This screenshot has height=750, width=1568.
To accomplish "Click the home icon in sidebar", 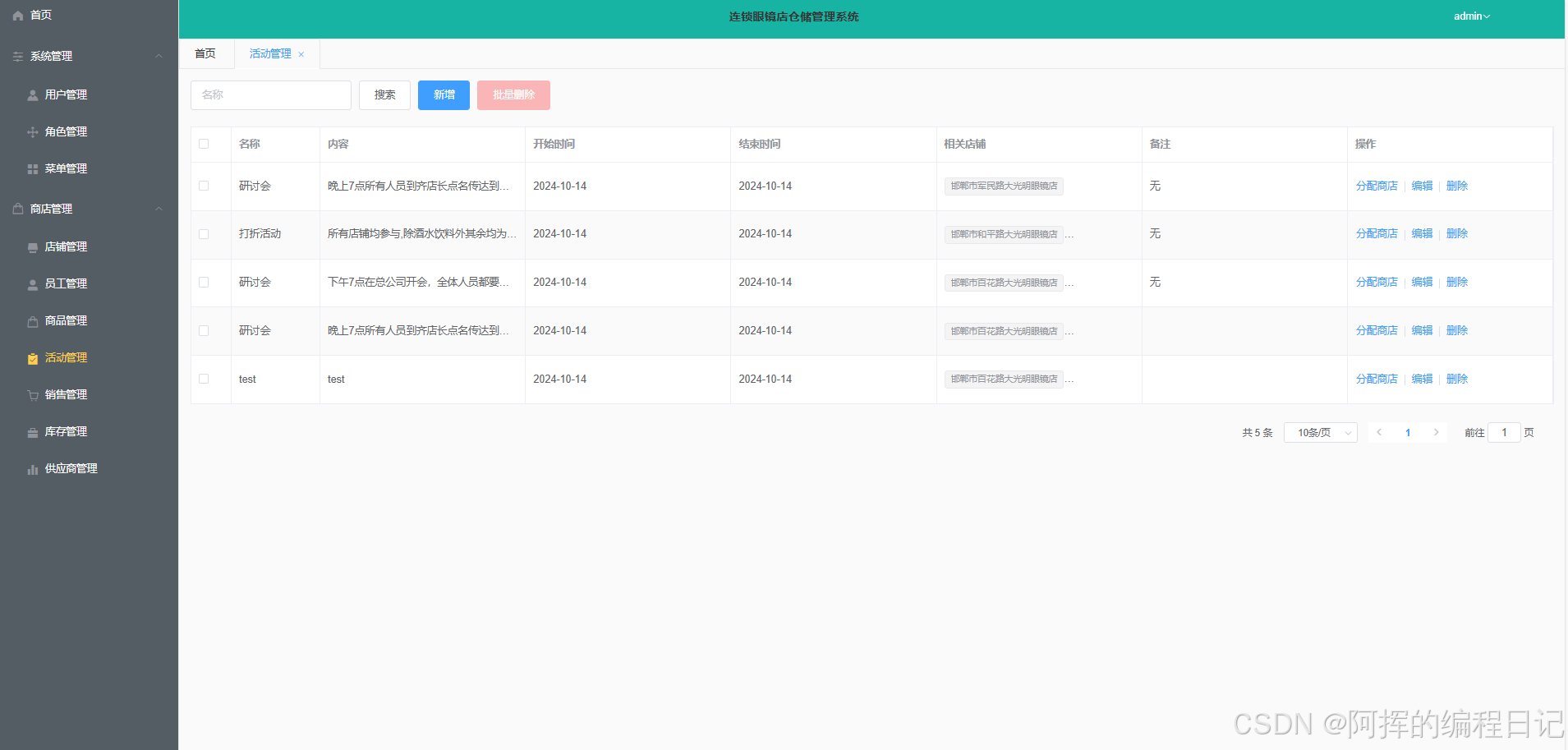I will click(18, 16).
